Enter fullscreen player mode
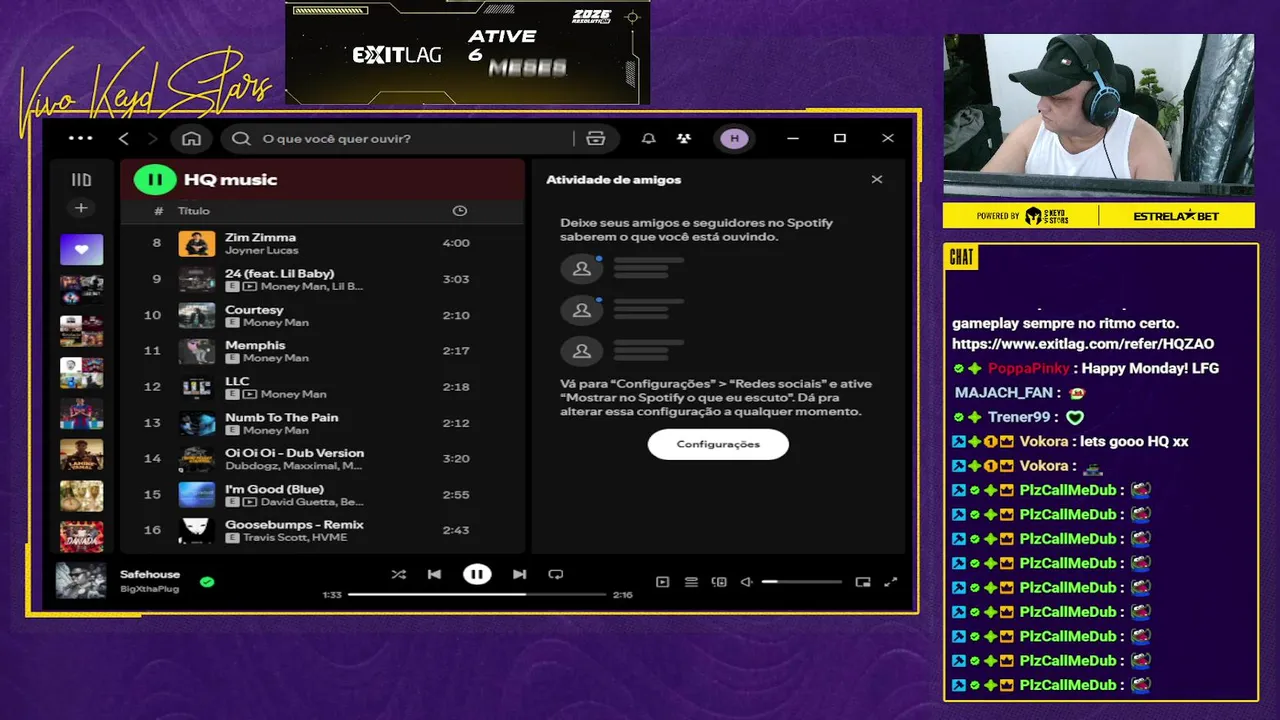The width and height of the screenshot is (1280, 720). (891, 582)
